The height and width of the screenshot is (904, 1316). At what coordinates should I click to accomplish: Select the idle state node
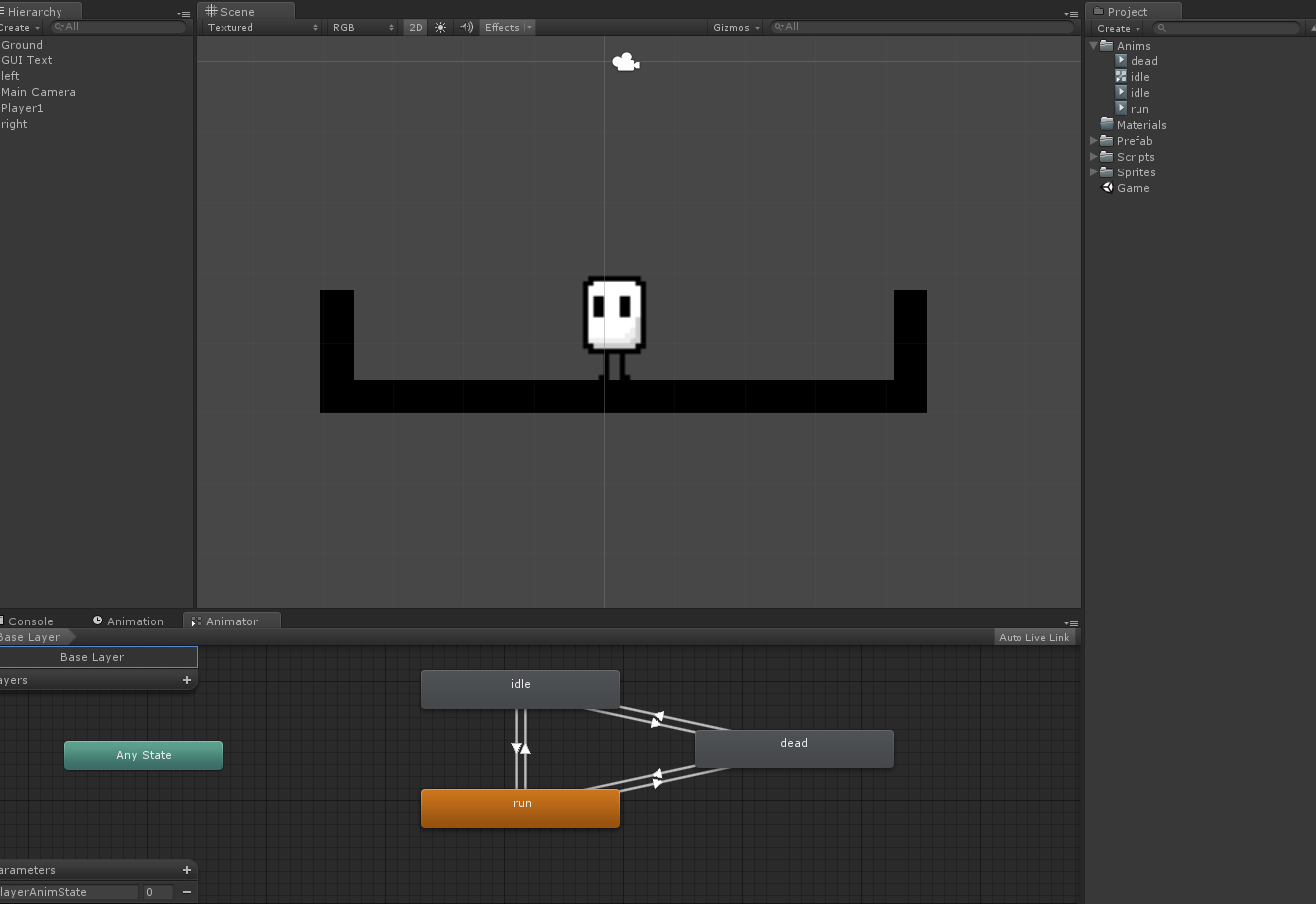[521, 689]
